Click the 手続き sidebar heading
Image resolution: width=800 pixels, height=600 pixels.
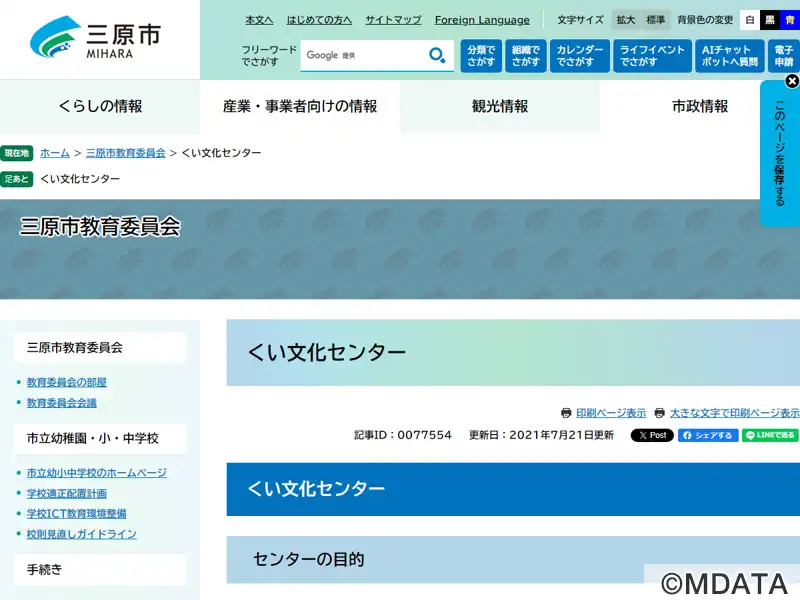[100, 569]
